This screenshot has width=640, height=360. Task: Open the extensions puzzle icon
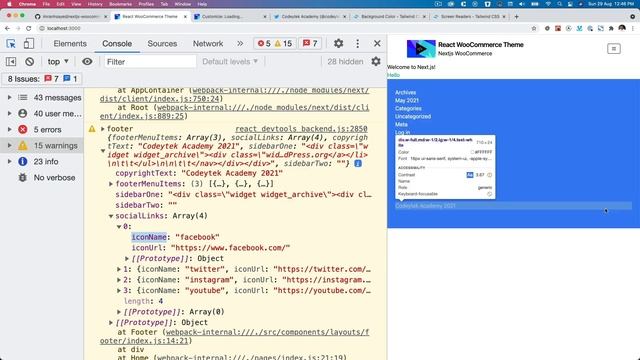click(611, 28)
